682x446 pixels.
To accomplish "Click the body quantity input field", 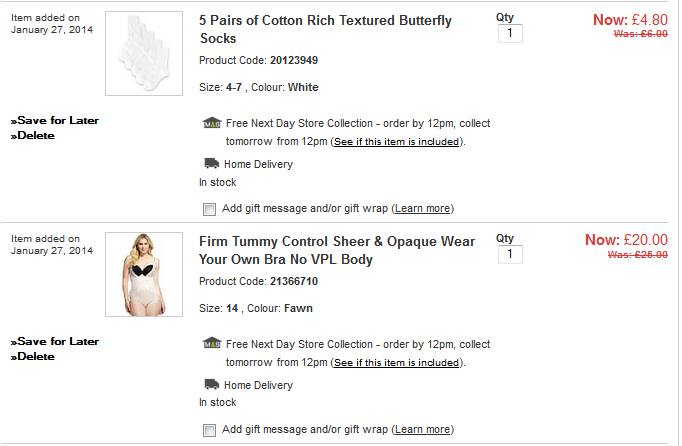I will point(509,255).
